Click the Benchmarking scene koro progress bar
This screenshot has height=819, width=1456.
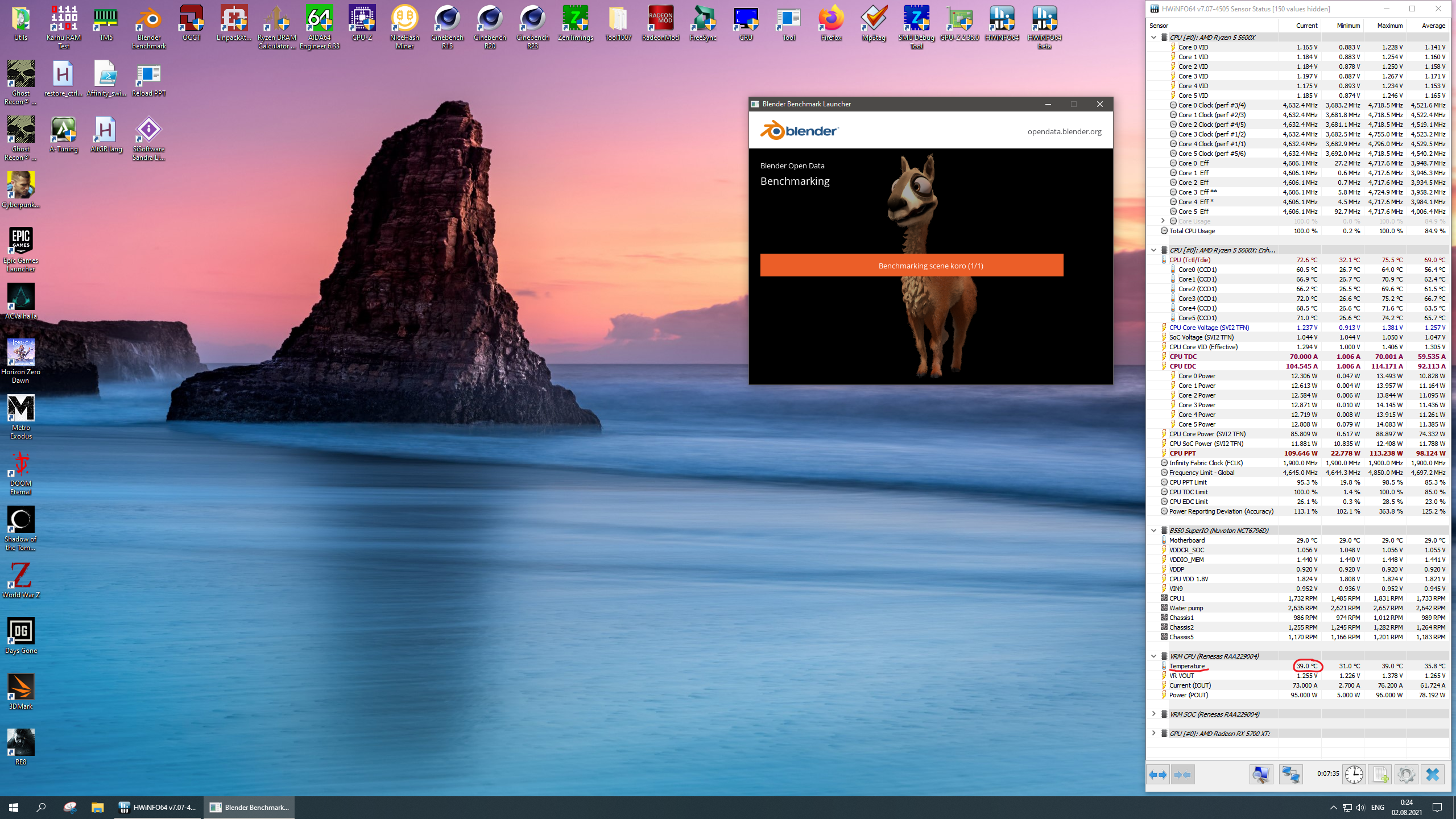click(912, 265)
